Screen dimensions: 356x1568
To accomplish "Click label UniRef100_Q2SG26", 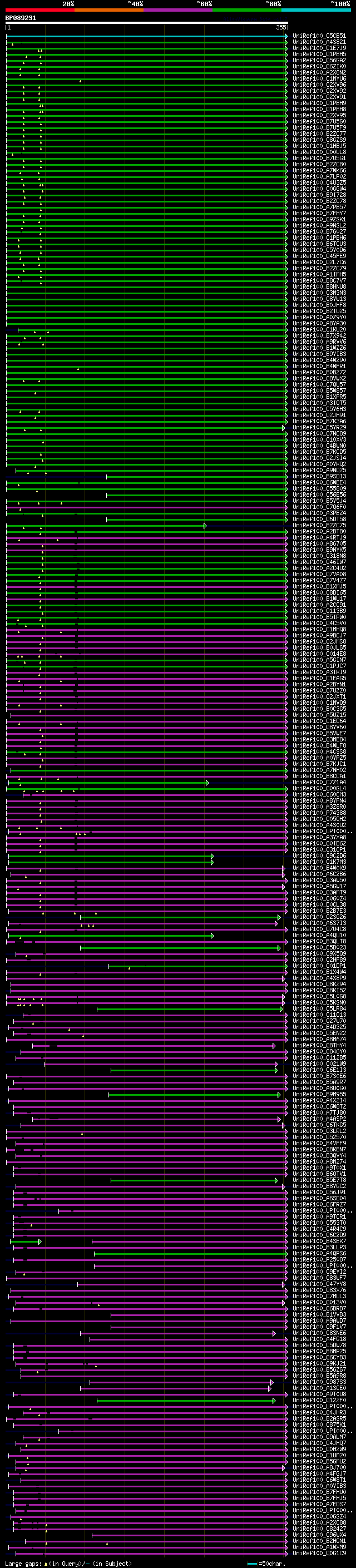I will coord(319,917).
